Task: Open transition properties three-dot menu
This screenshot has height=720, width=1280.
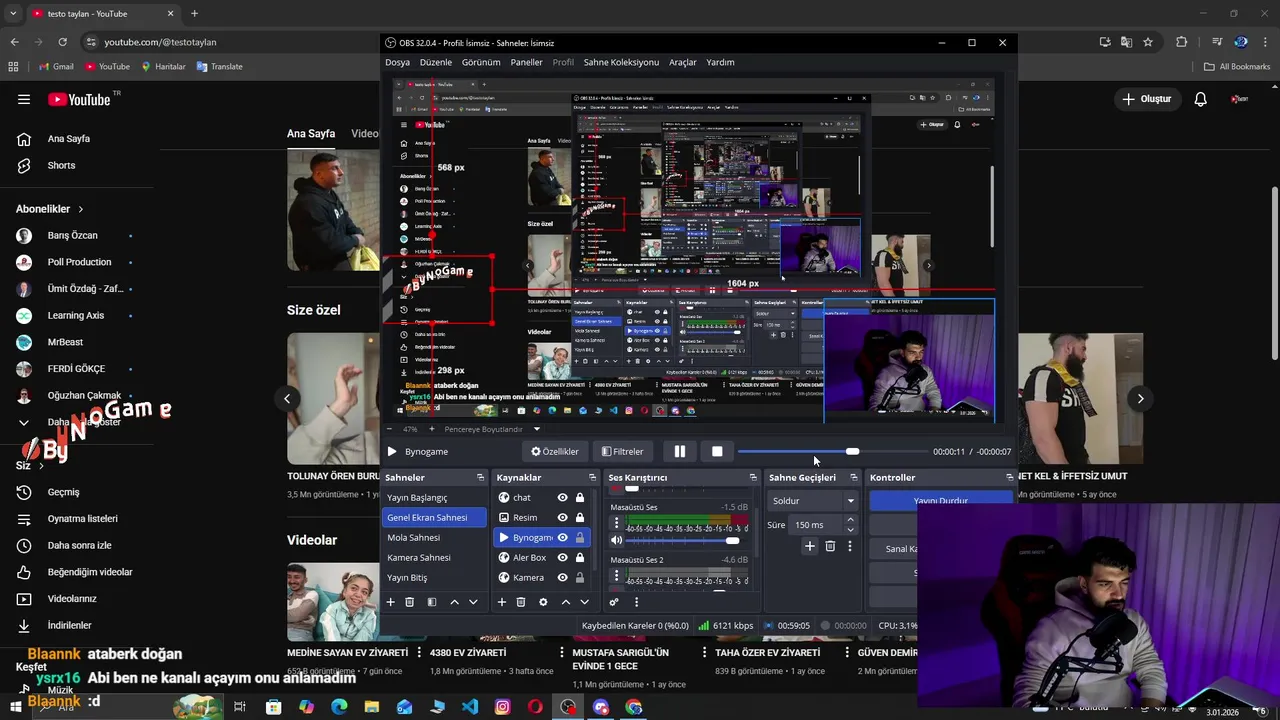Action: pyautogui.click(x=850, y=546)
